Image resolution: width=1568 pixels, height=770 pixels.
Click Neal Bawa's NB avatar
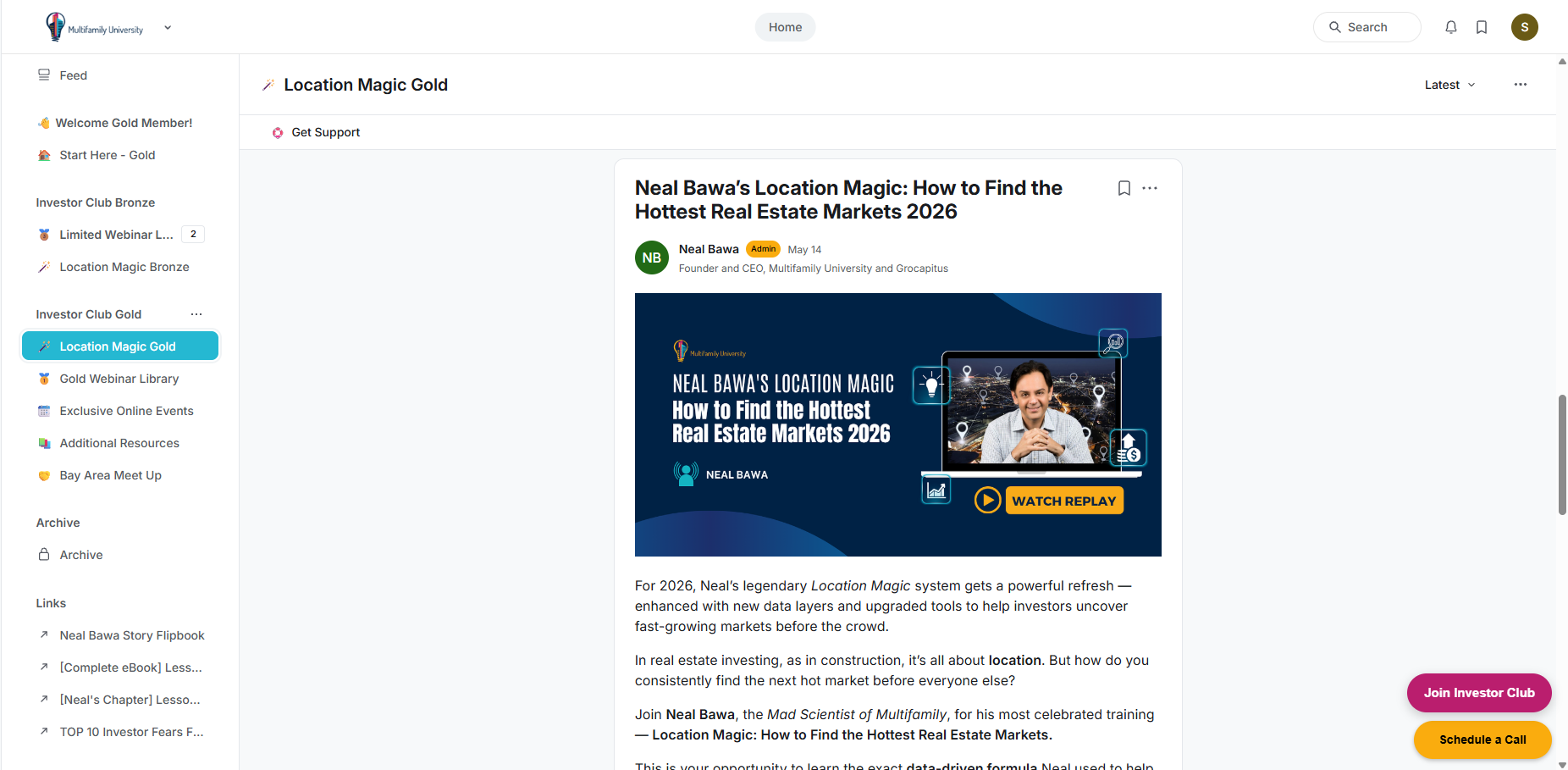point(652,258)
